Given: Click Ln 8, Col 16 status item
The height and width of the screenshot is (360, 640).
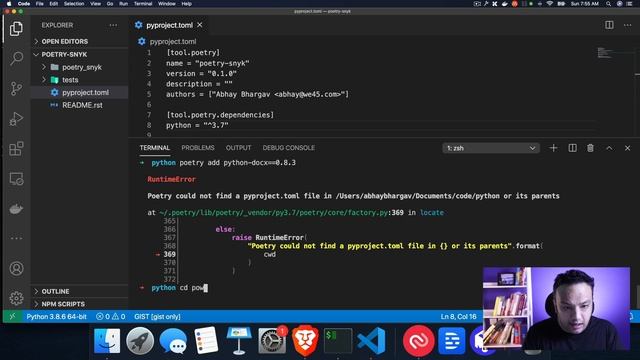Looking at the screenshot, I should pyautogui.click(x=458, y=316).
